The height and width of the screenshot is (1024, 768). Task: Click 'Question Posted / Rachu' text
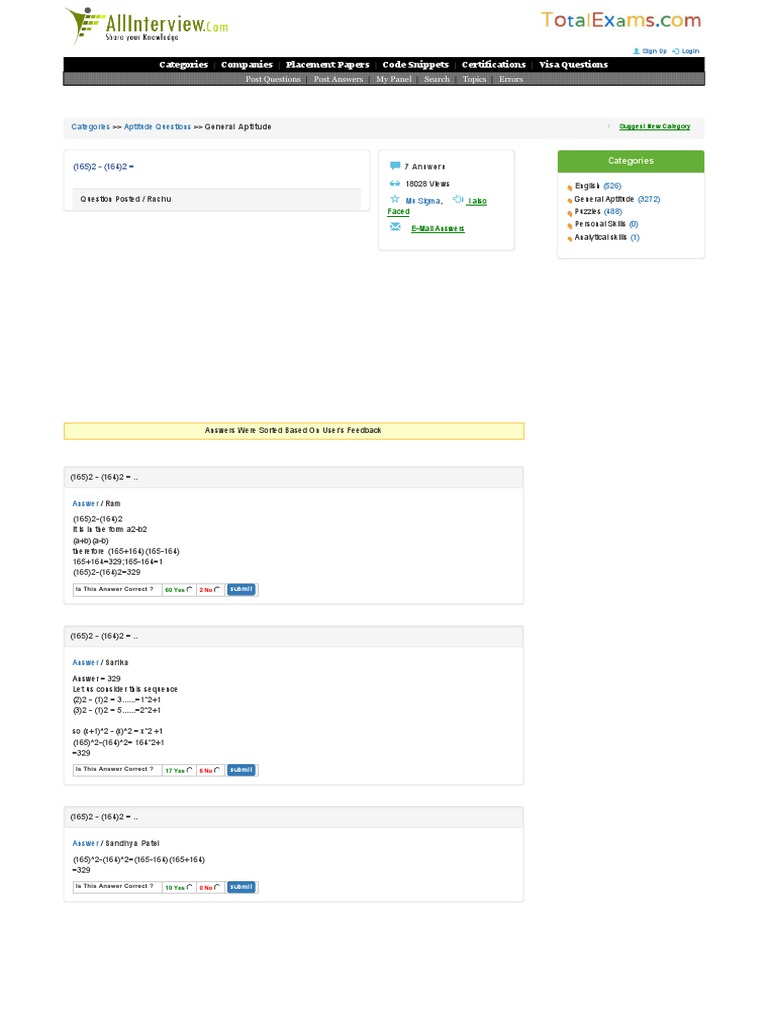click(126, 199)
